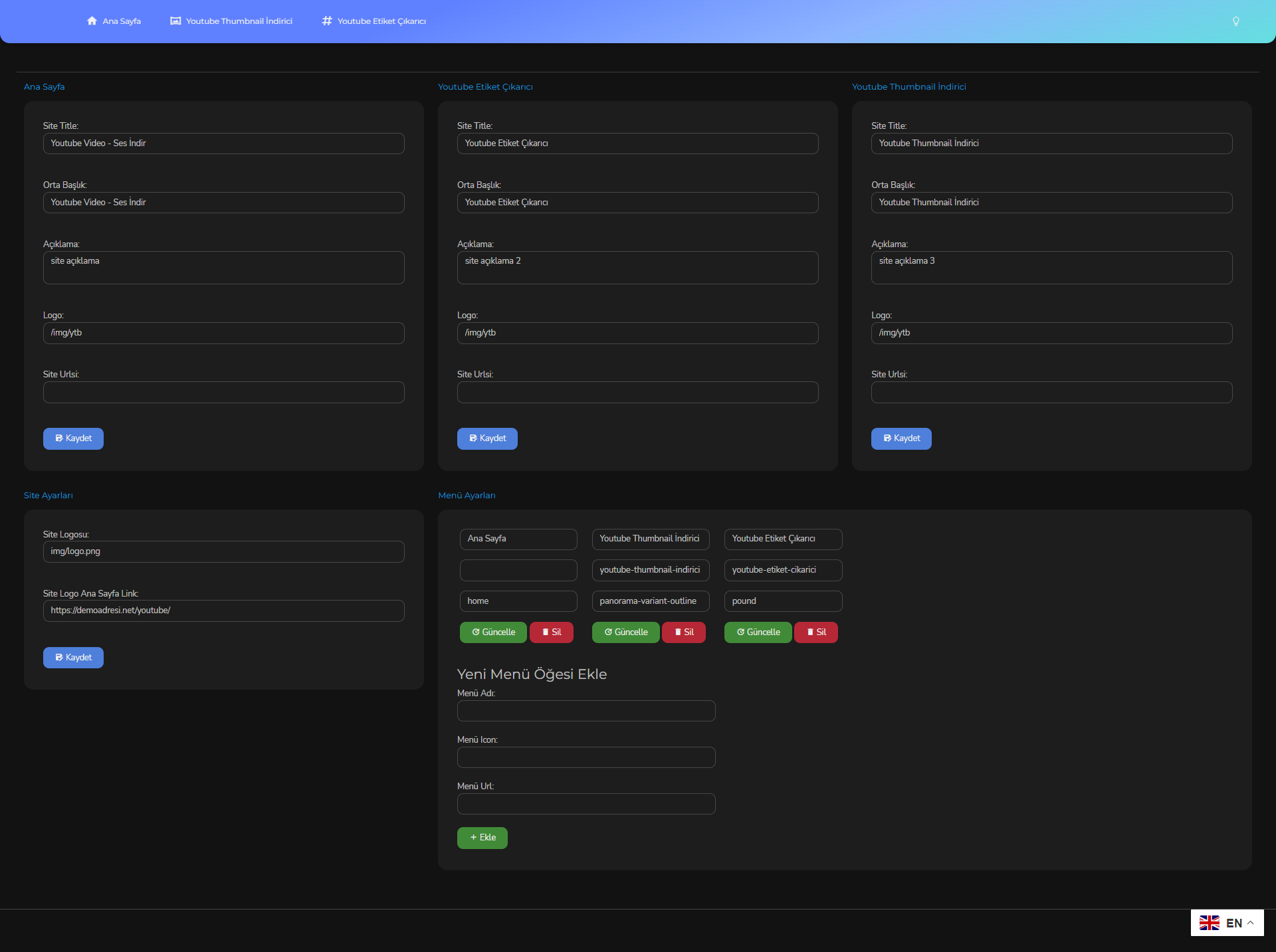Viewport: 1276px width, 952px height.
Task: Open Ana Sayfa in the navbar
Action: (x=114, y=21)
